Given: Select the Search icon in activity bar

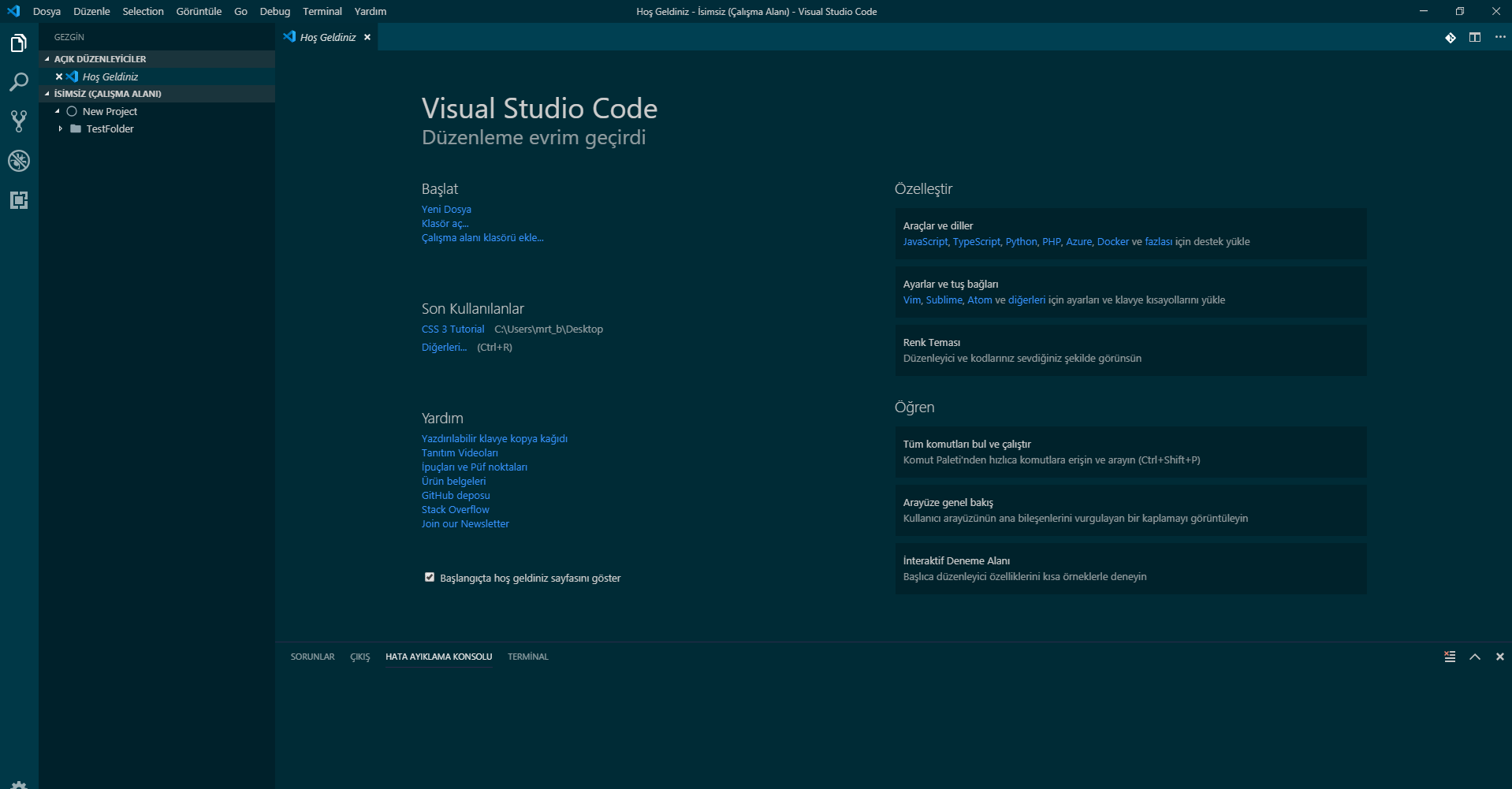Looking at the screenshot, I should pyautogui.click(x=18, y=82).
